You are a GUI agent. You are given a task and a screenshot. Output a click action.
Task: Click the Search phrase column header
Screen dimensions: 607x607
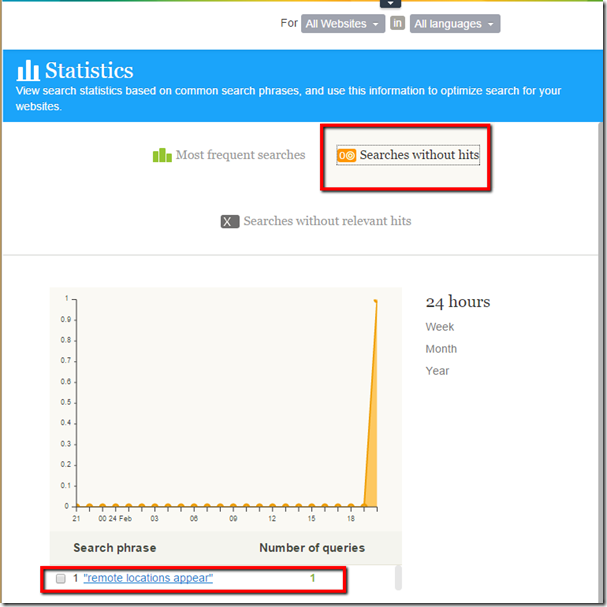coord(114,548)
